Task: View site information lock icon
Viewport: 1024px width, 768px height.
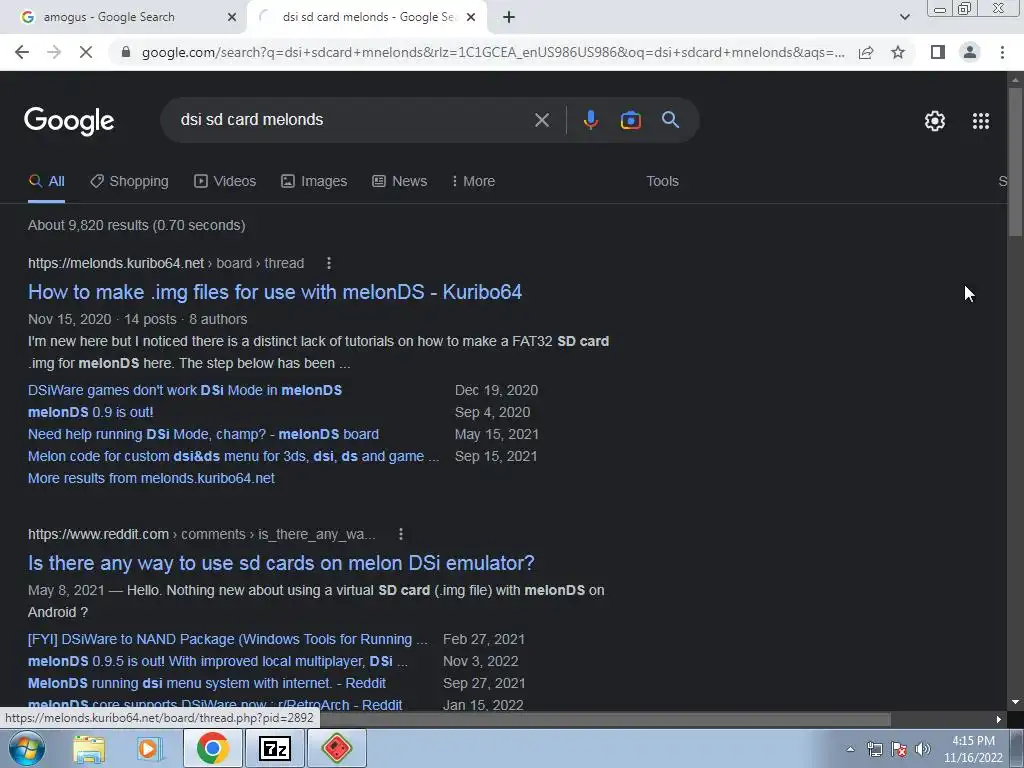Action: pyautogui.click(x=126, y=52)
